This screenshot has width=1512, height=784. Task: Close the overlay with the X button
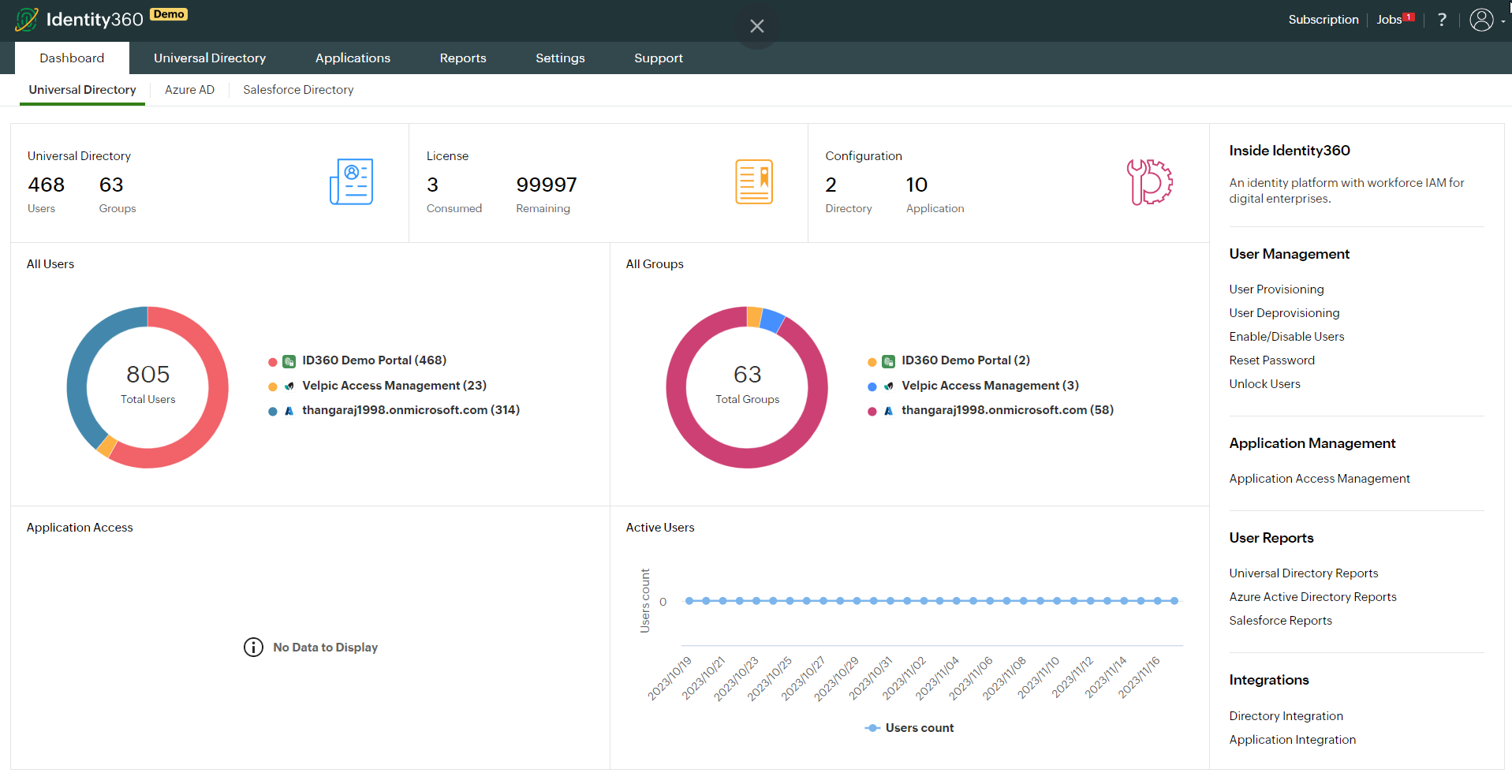tap(756, 26)
